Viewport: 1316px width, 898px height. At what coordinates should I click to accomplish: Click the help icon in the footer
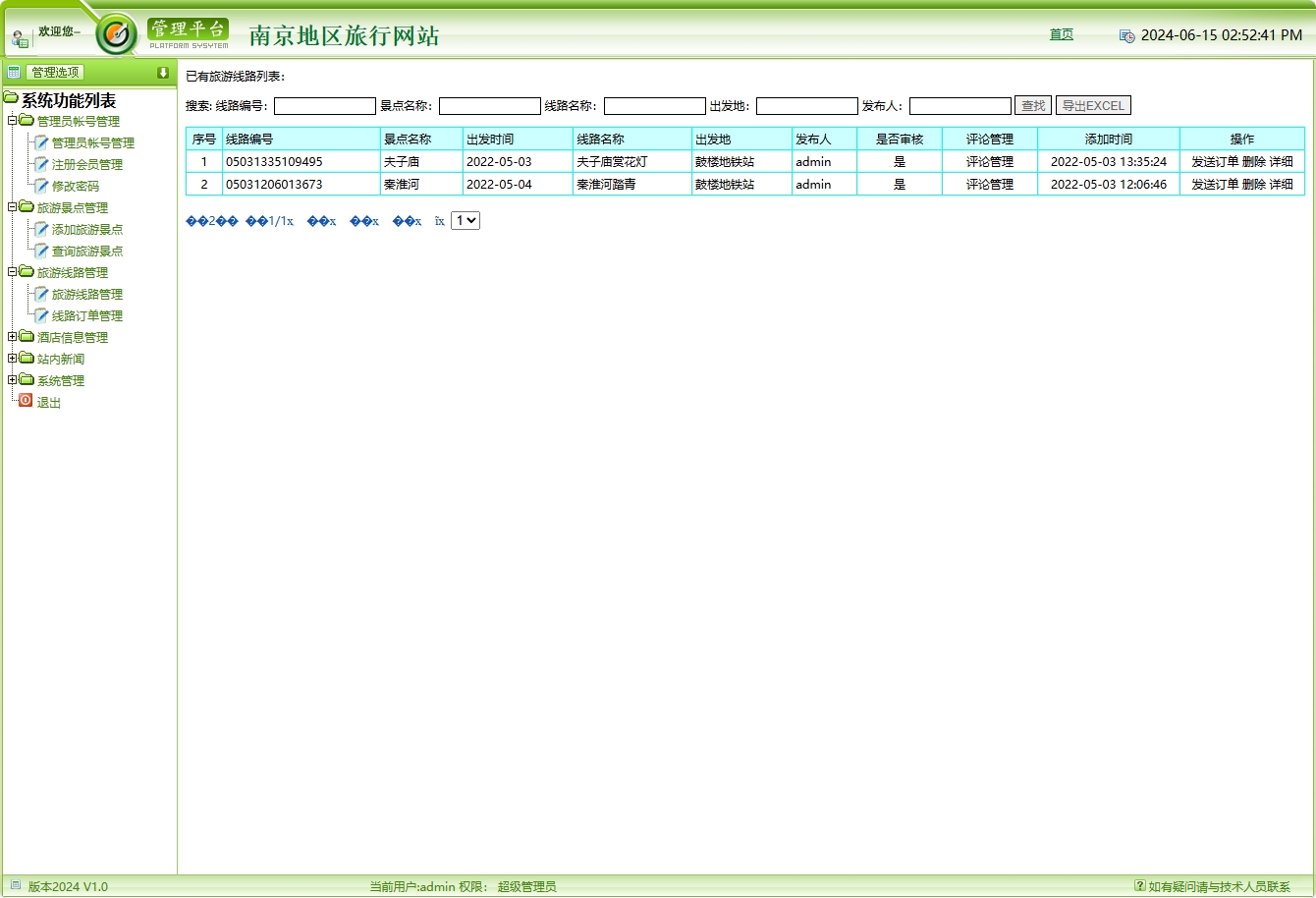1139,885
